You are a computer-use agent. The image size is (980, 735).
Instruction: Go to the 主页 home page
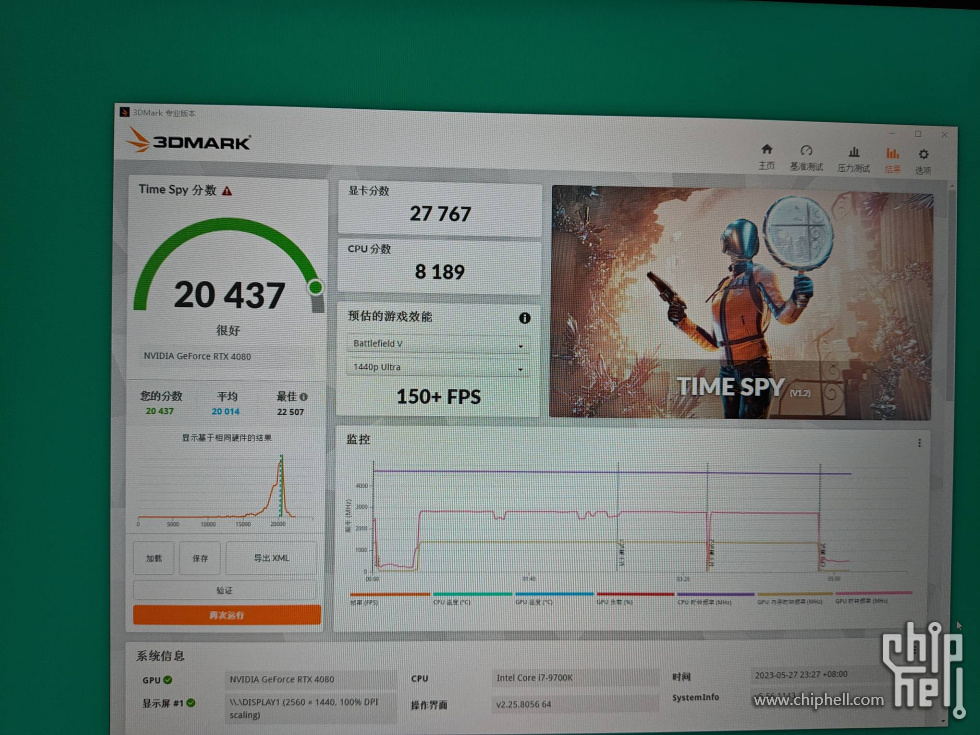tap(766, 156)
